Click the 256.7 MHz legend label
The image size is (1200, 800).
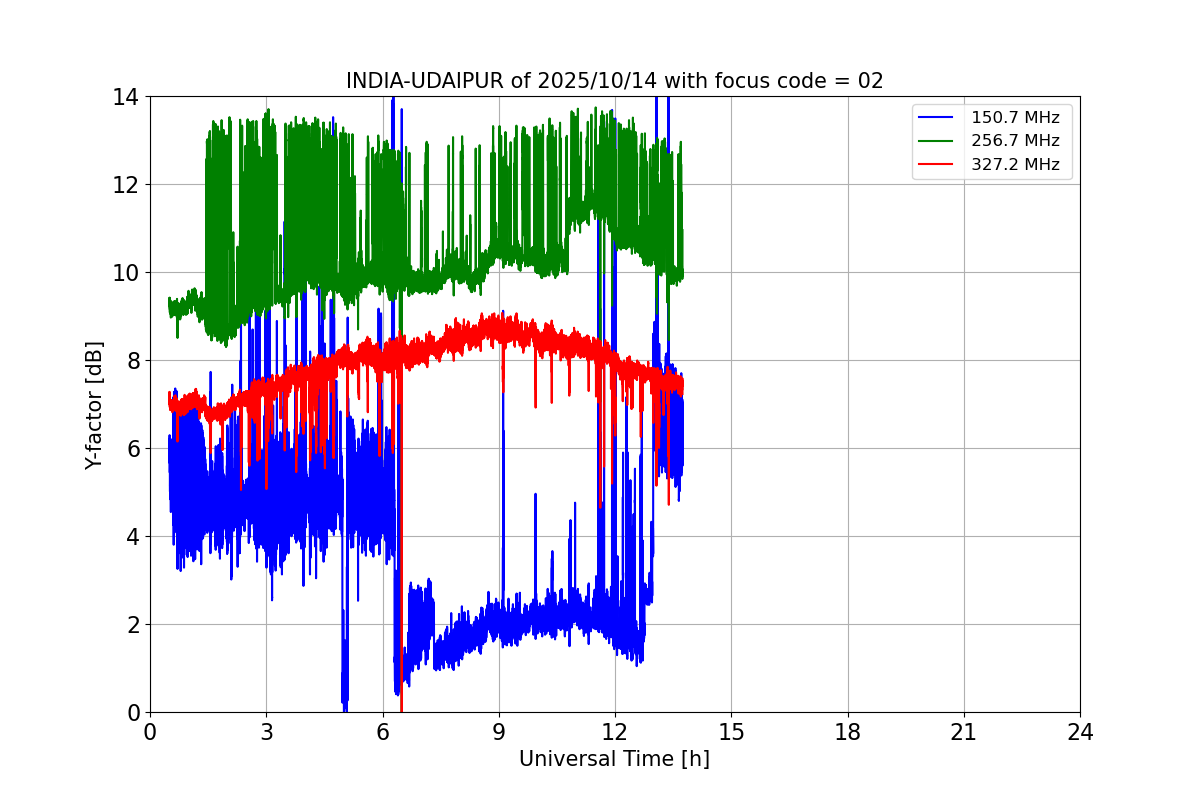click(1015, 141)
